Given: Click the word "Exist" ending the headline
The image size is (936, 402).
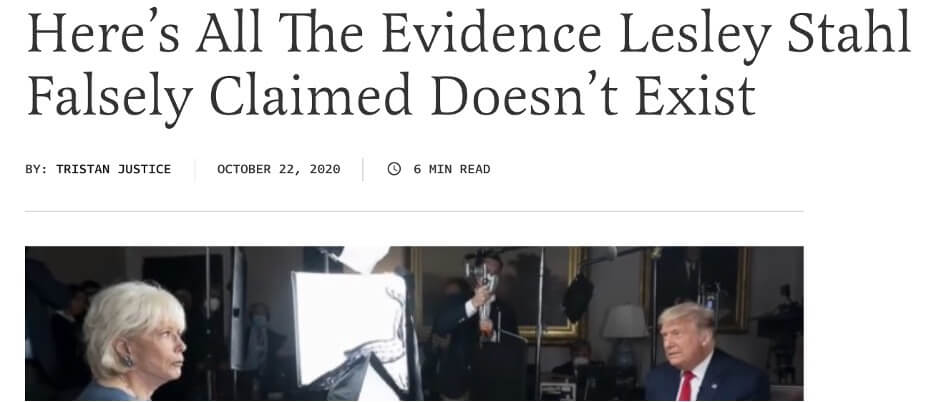Looking at the screenshot, I should [695, 94].
